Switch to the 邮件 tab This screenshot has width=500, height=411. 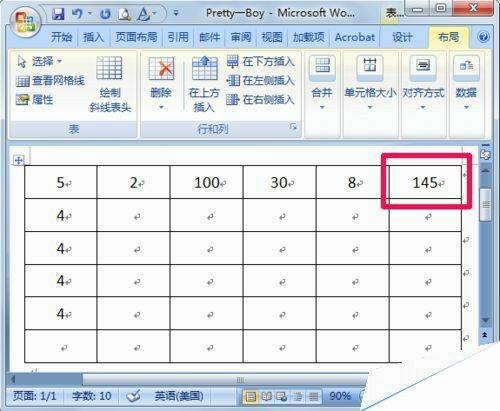tap(209, 37)
